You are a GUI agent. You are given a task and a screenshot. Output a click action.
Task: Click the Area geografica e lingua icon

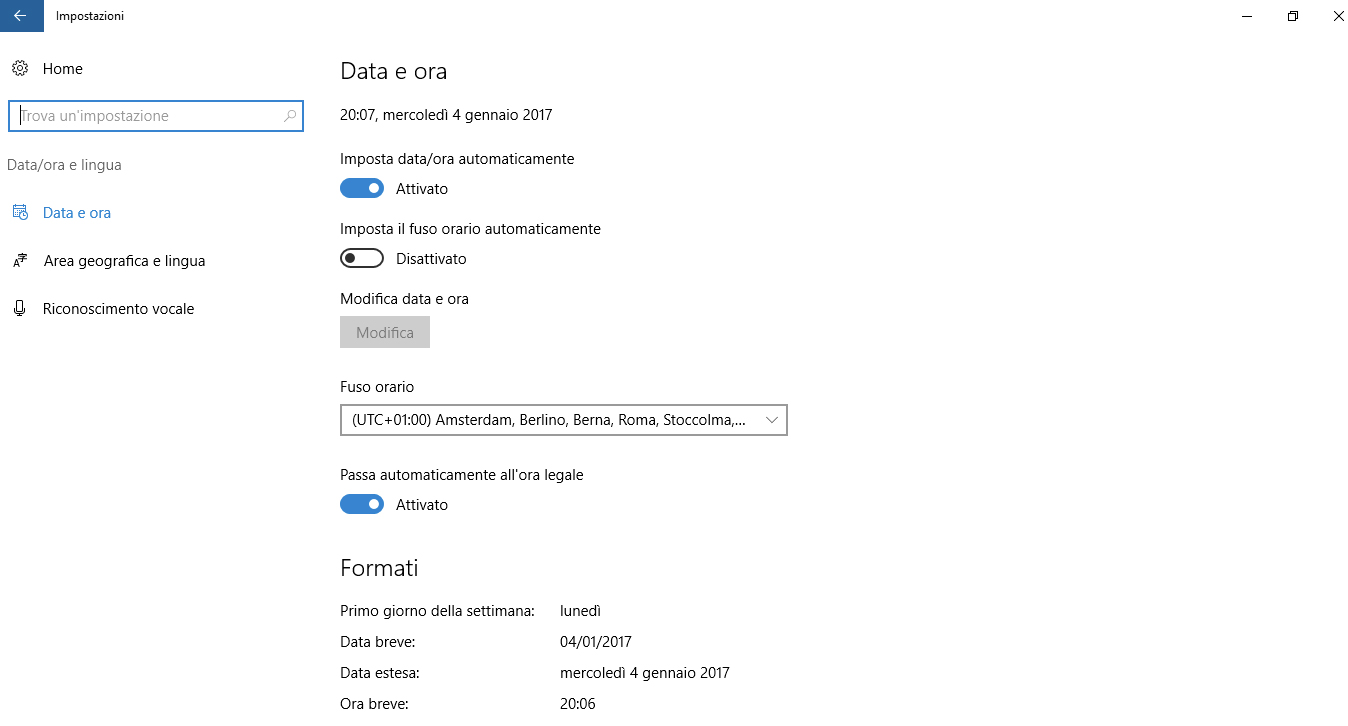20,261
